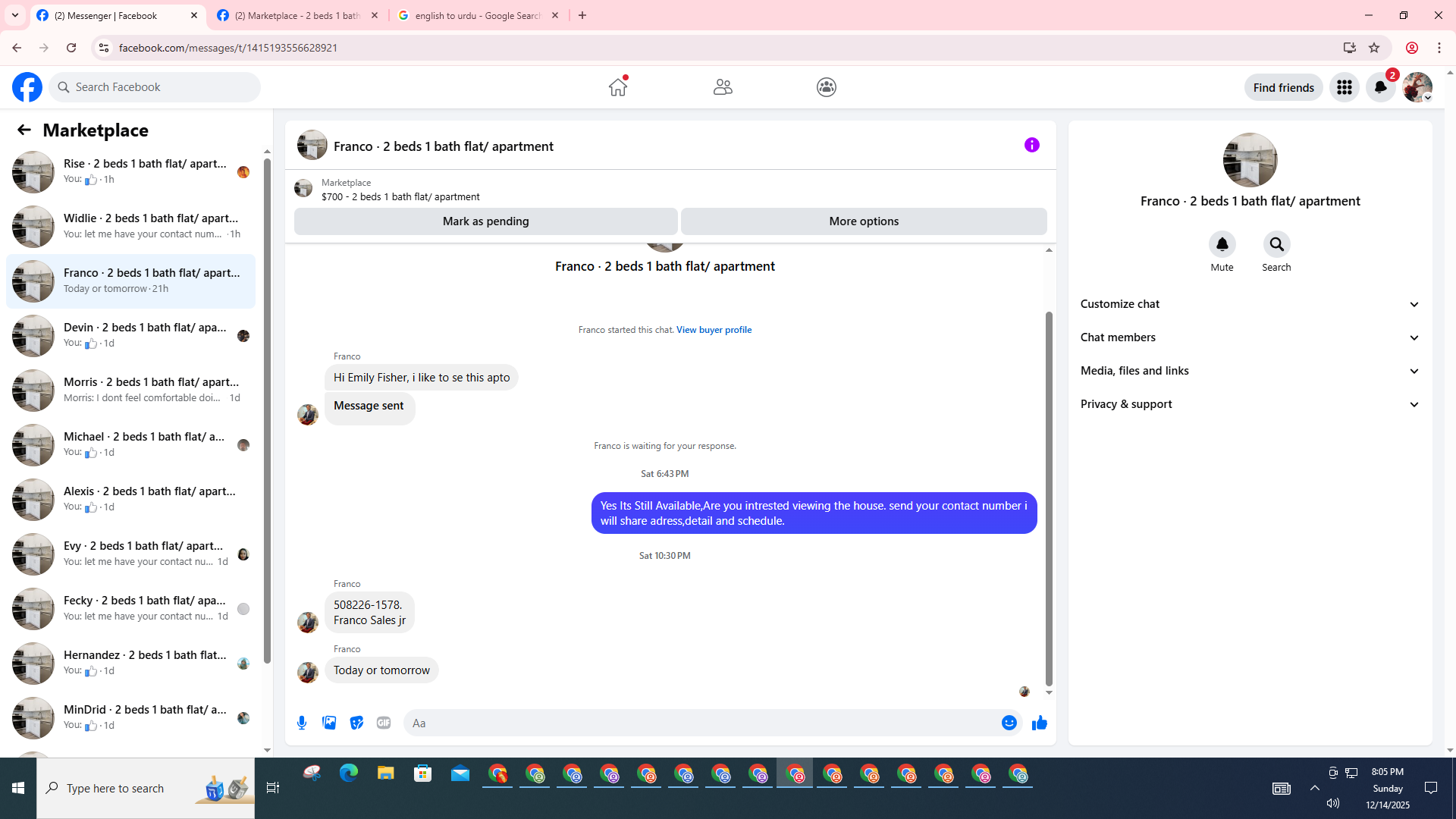Mute this Franco conversation
Viewport: 1456px width, 819px height.
[1222, 245]
